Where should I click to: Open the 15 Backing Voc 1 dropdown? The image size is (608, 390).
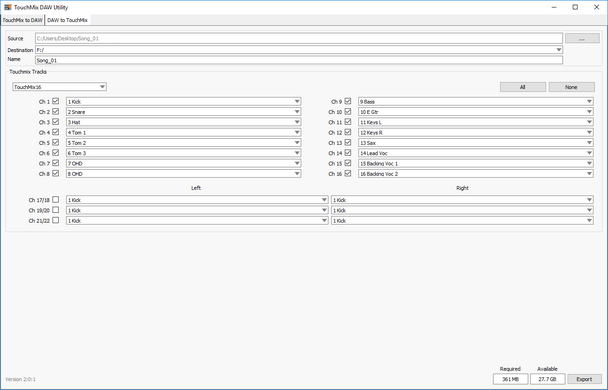(476, 164)
